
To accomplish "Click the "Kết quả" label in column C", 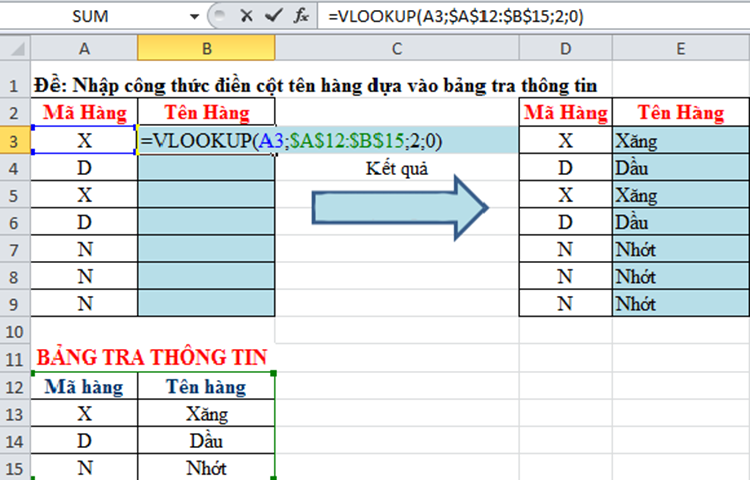I will (397, 168).
